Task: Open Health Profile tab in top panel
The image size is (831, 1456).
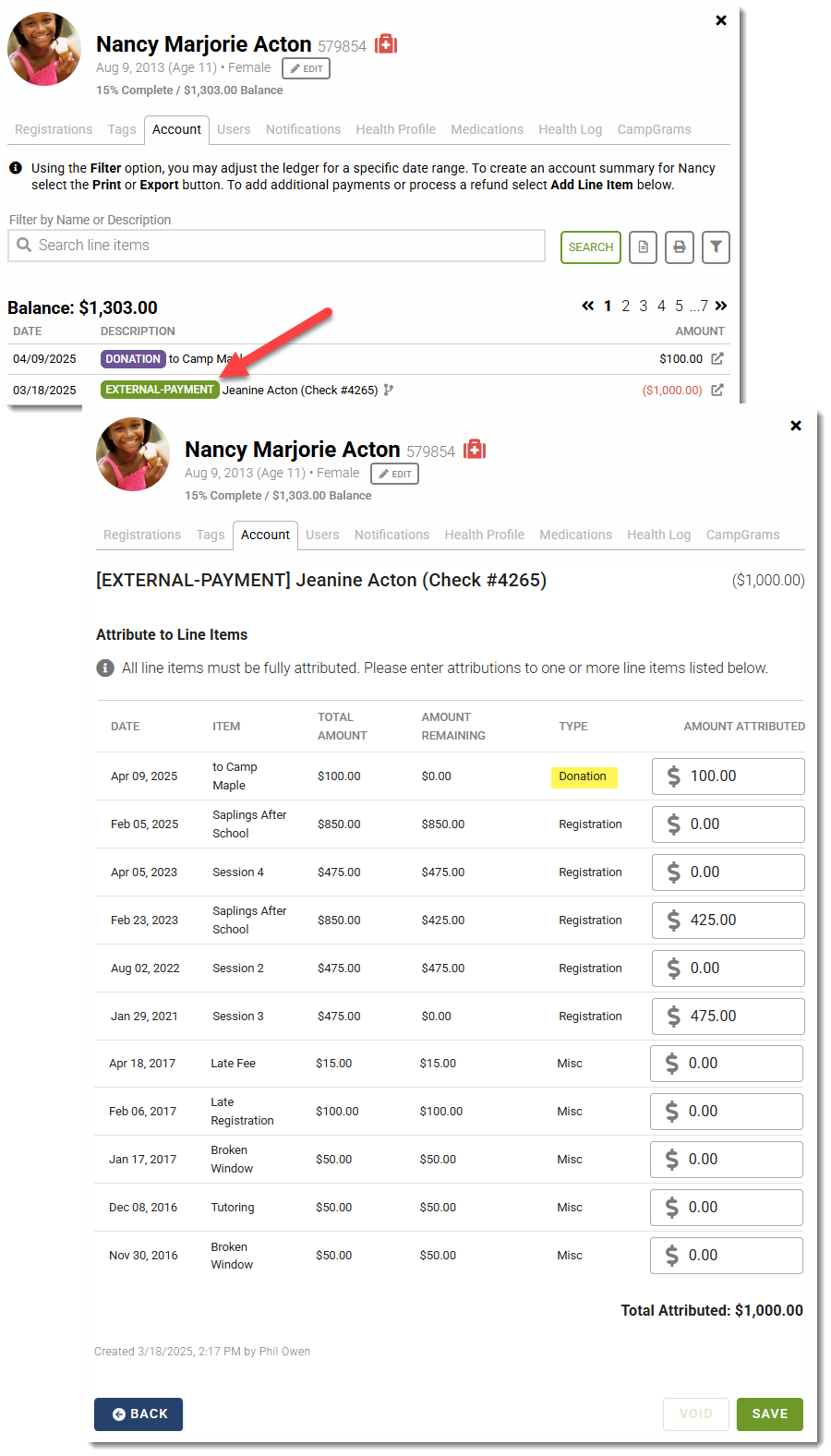Action: (396, 129)
